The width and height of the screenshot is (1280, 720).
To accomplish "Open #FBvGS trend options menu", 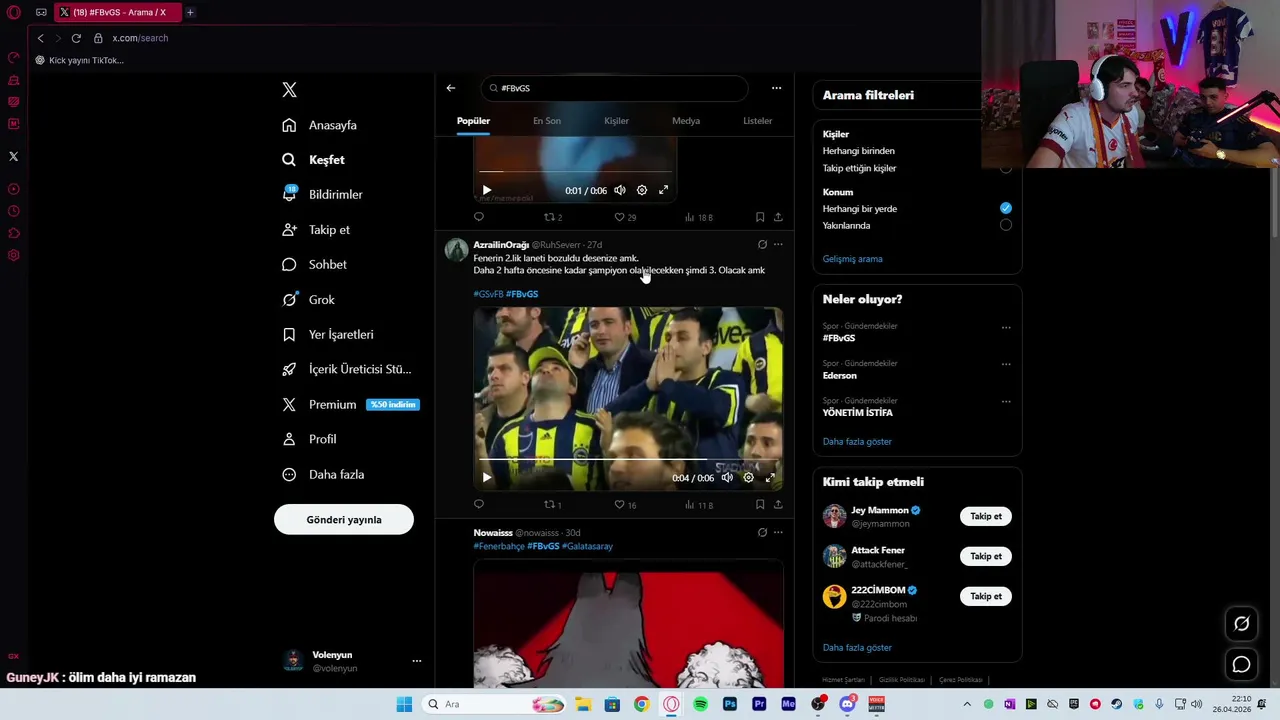I will tap(1006, 327).
